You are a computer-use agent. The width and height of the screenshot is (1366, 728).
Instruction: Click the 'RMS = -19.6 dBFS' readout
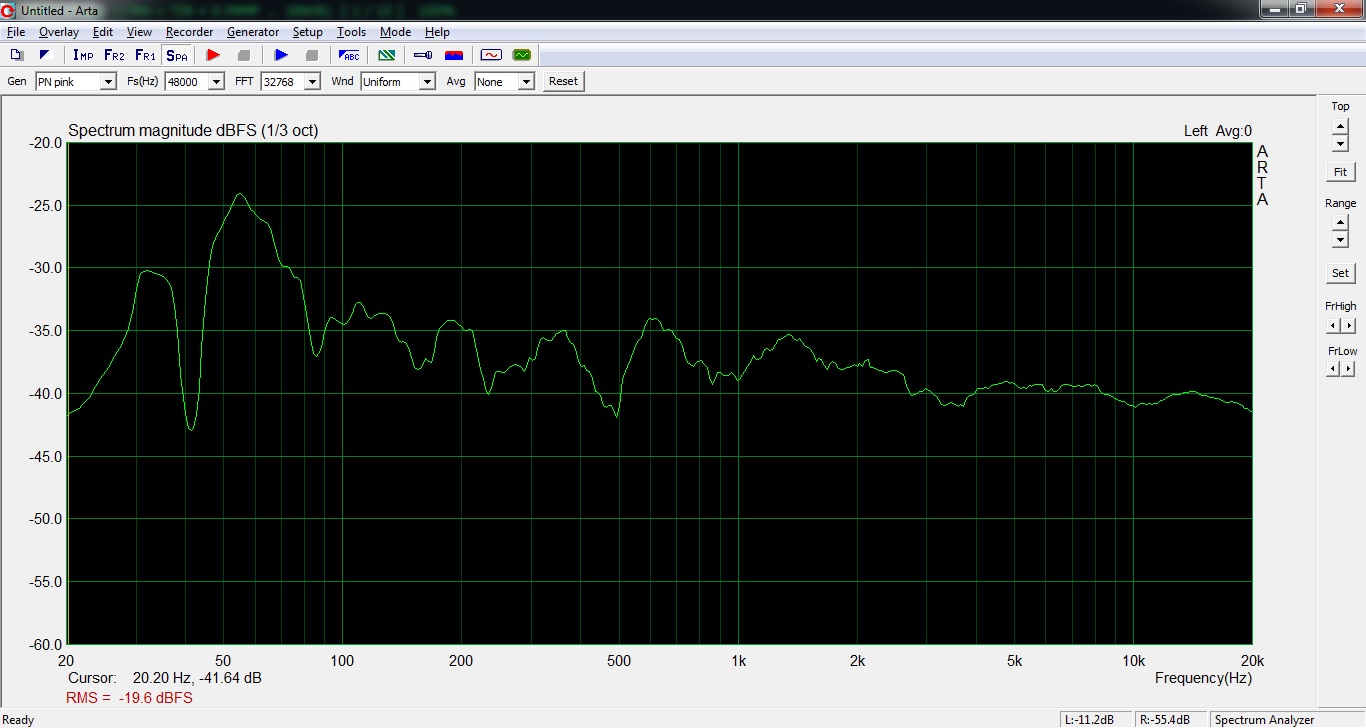[129, 698]
